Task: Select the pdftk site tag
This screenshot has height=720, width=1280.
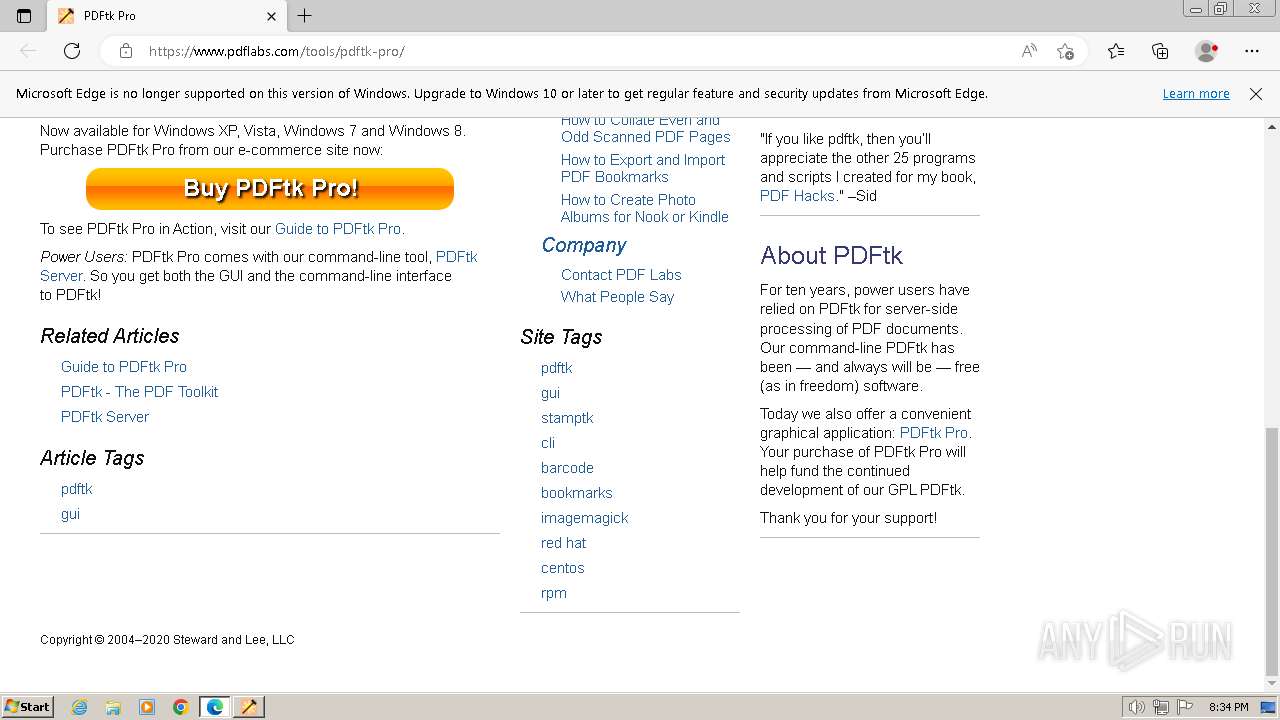Action: [557, 368]
